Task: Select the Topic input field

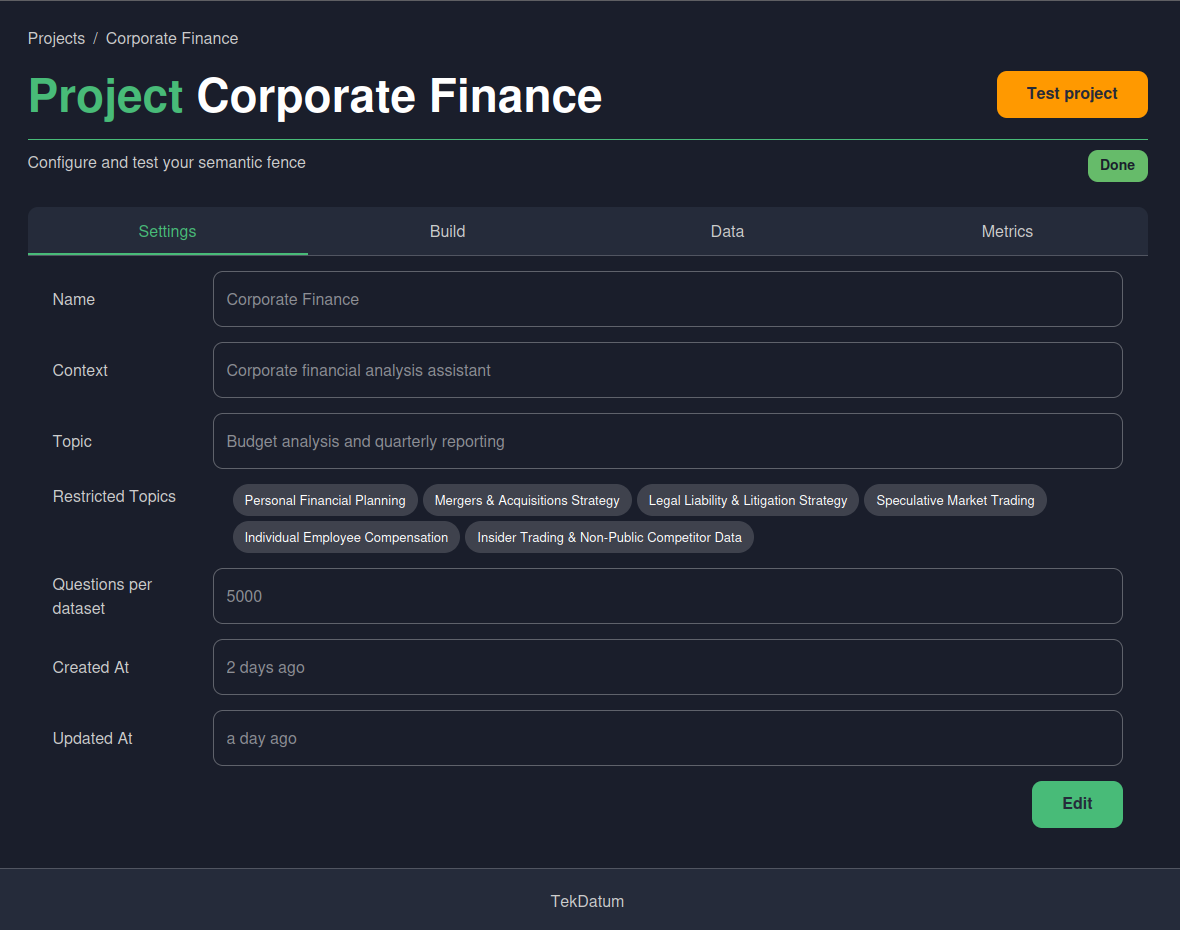Action: [667, 440]
